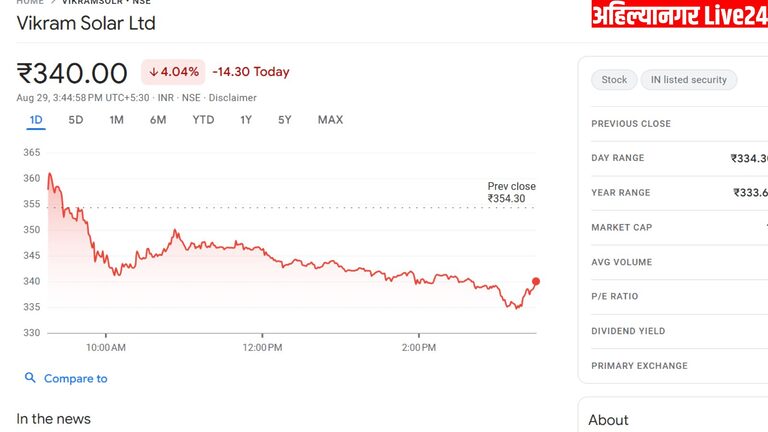
Task: Click the Compare to link text
Action: 76,379
